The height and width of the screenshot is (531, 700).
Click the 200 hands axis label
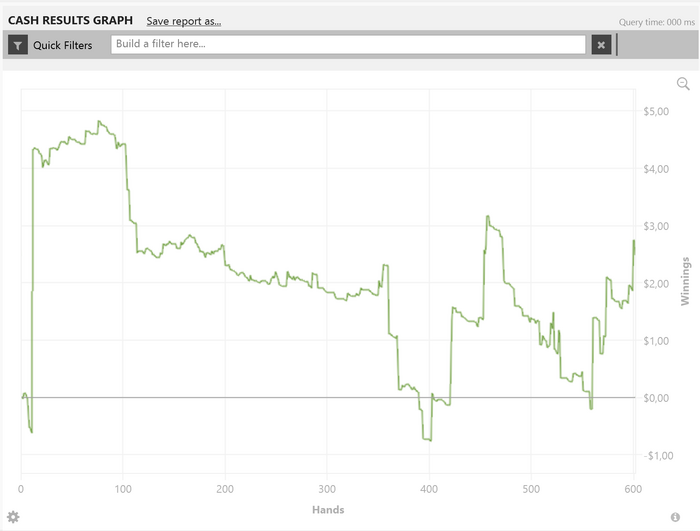(x=225, y=489)
